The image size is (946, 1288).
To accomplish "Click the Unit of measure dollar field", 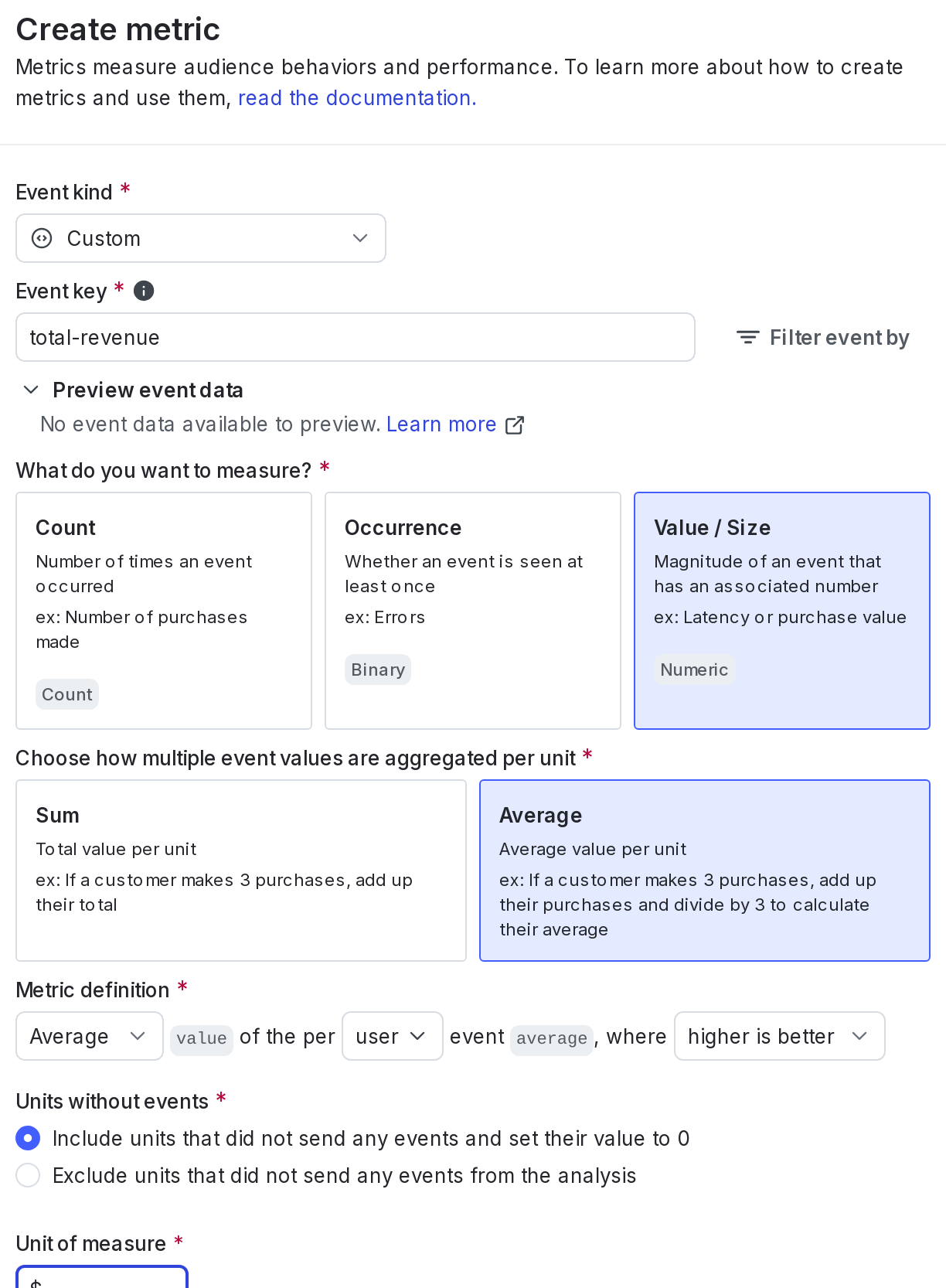I will click(x=101, y=1279).
